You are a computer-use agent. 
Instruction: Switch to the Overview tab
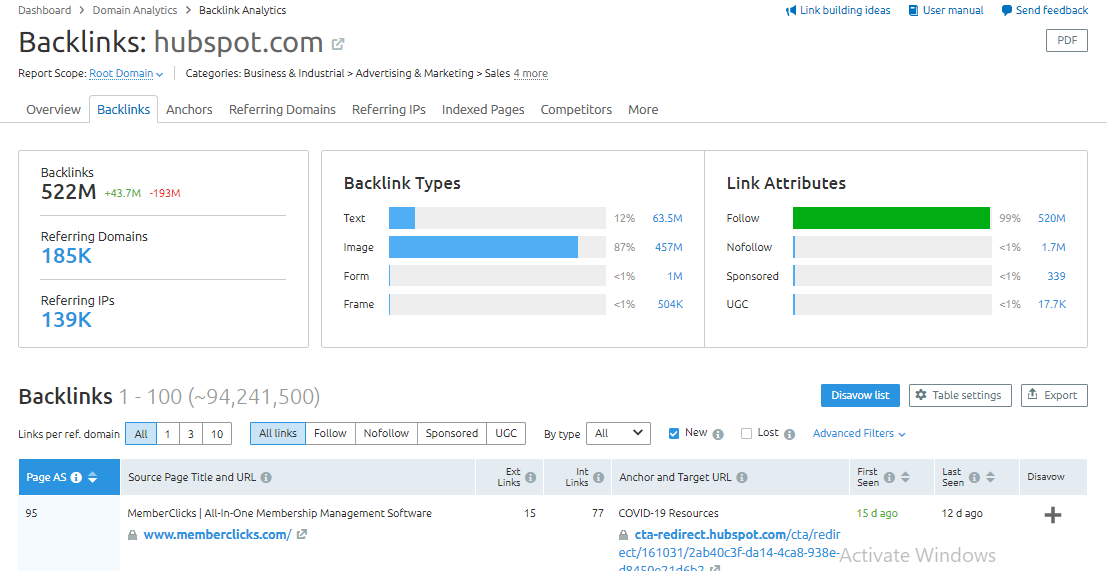pos(54,109)
